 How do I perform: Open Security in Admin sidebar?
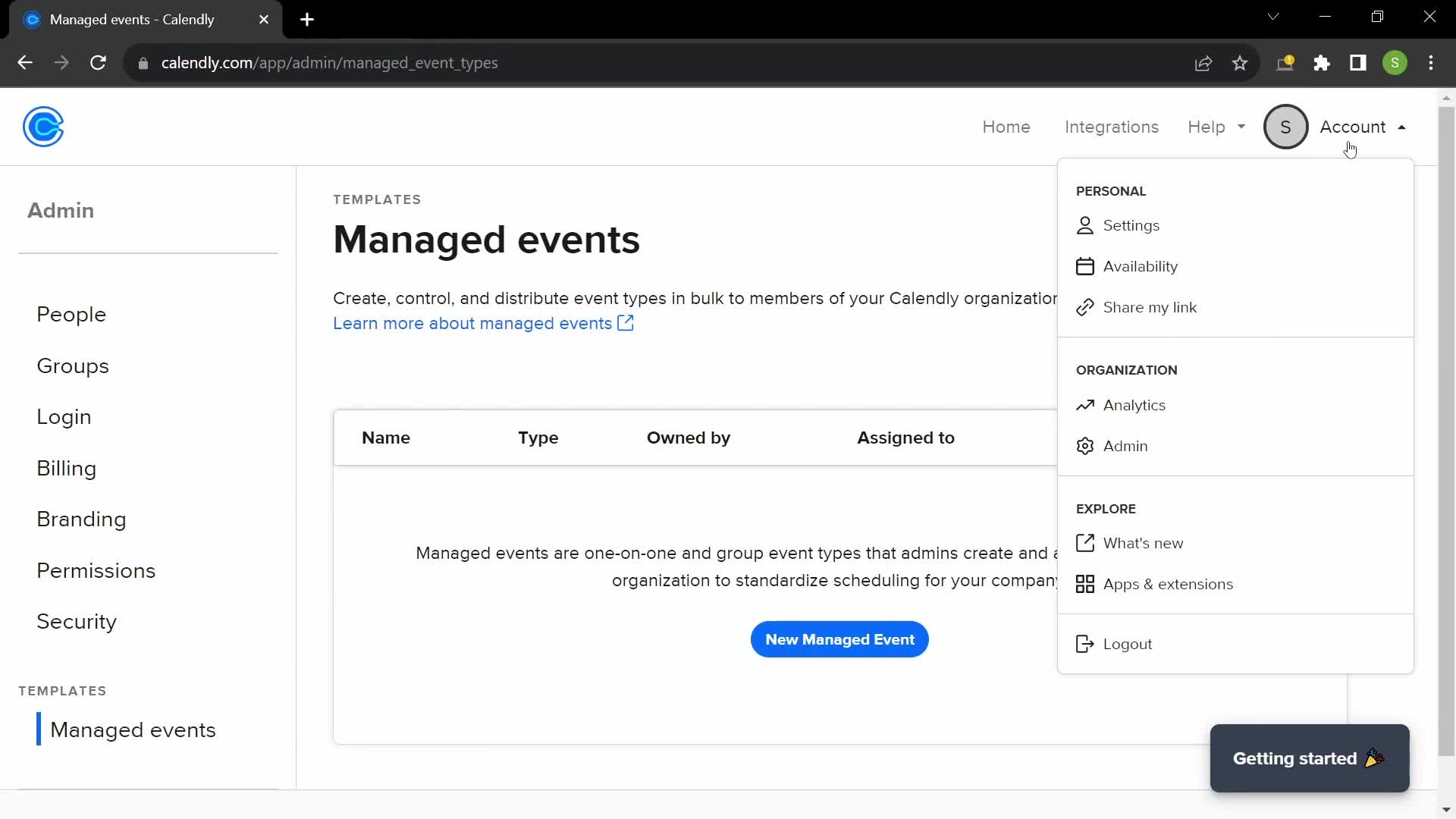pyautogui.click(x=77, y=622)
